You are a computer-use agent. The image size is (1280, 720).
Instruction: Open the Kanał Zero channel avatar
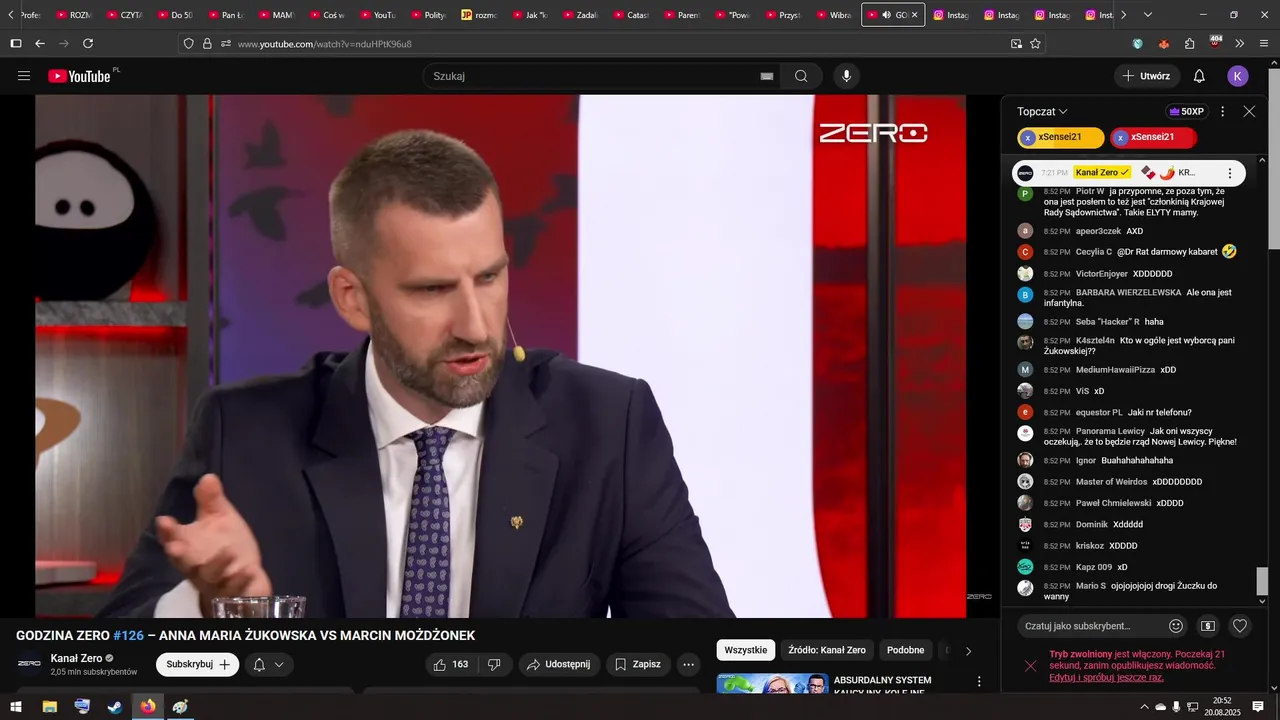click(30, 664)
